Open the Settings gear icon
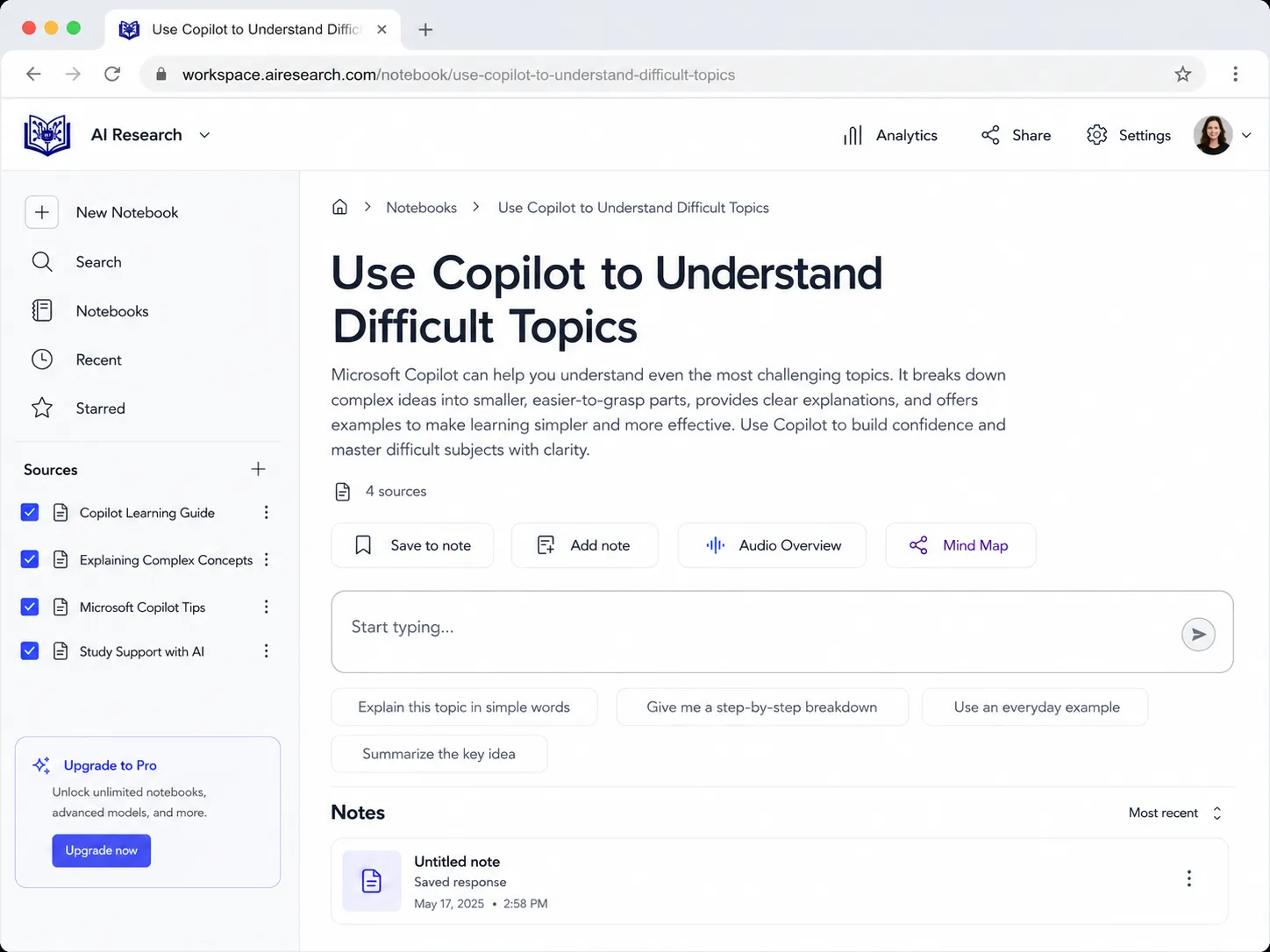The width and height of the screenshot is (1270, 952). (1096, 135)
